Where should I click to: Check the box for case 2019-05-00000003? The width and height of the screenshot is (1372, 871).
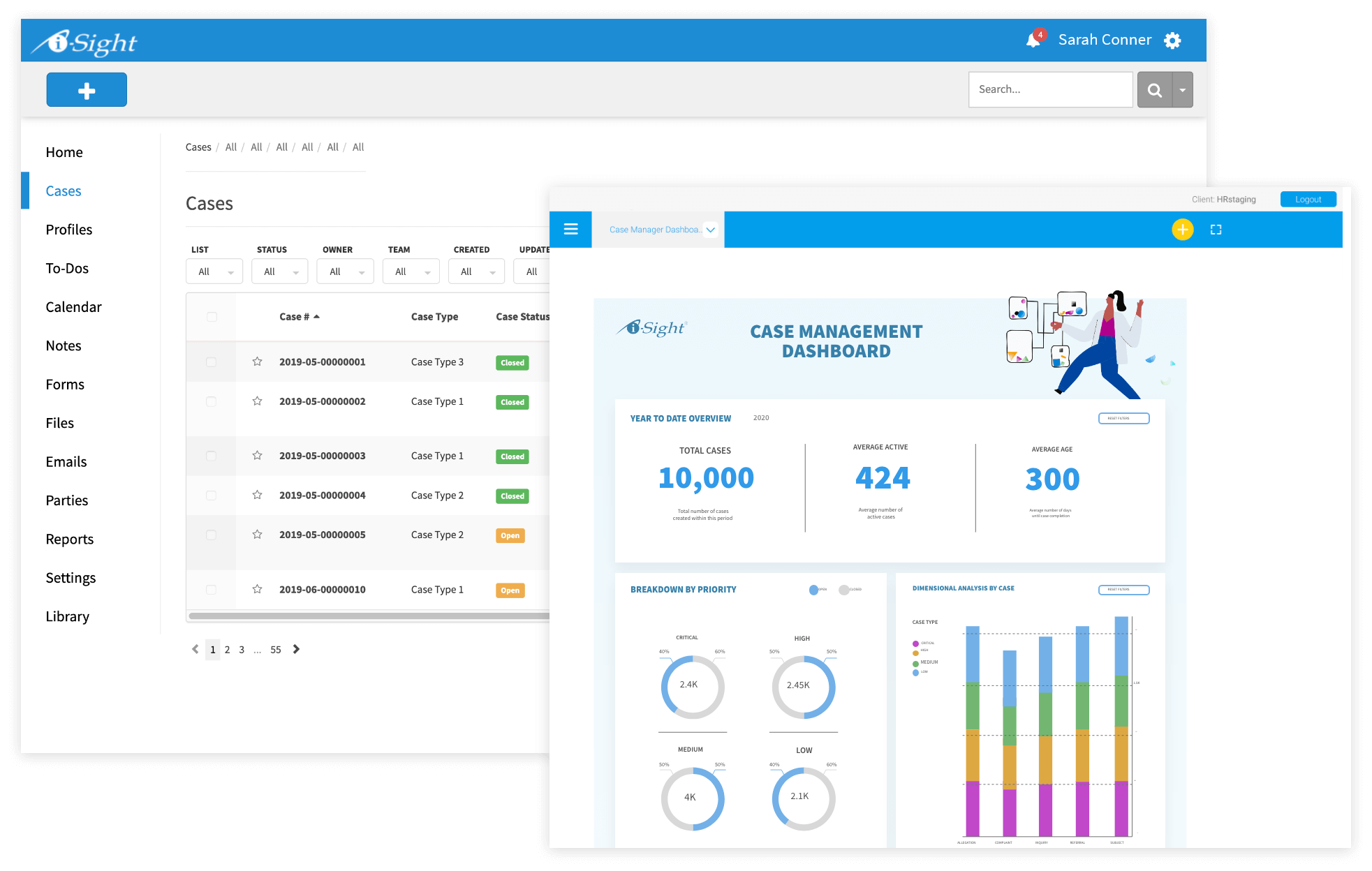click(211, 456)
